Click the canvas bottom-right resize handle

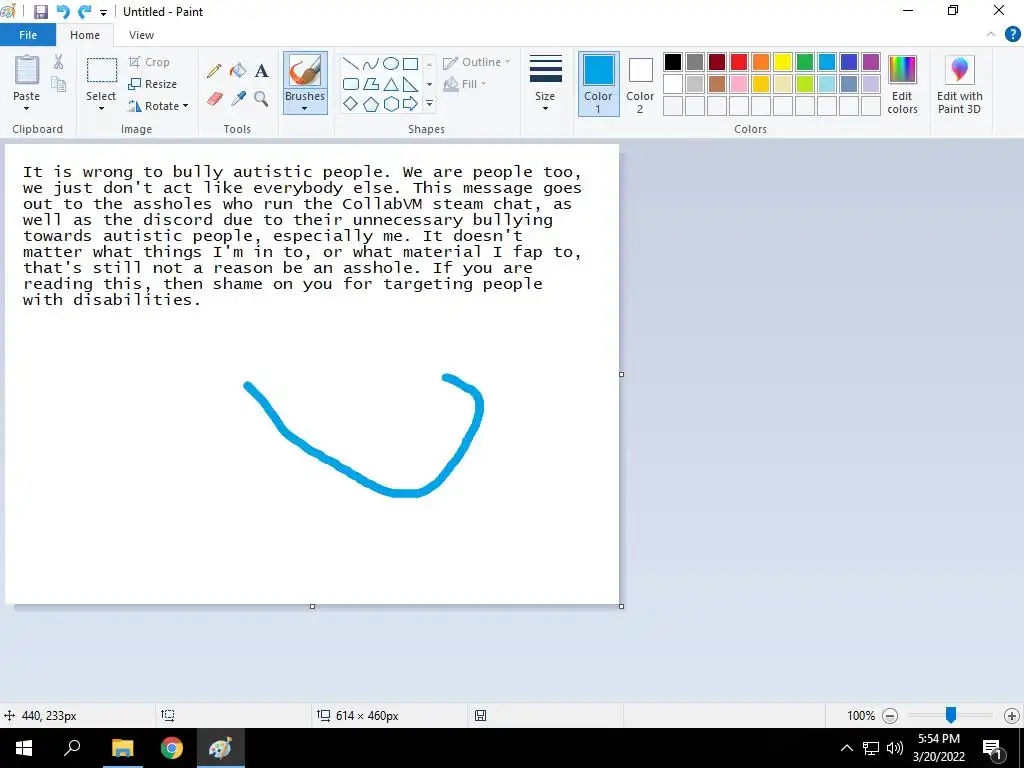(621, 606)
